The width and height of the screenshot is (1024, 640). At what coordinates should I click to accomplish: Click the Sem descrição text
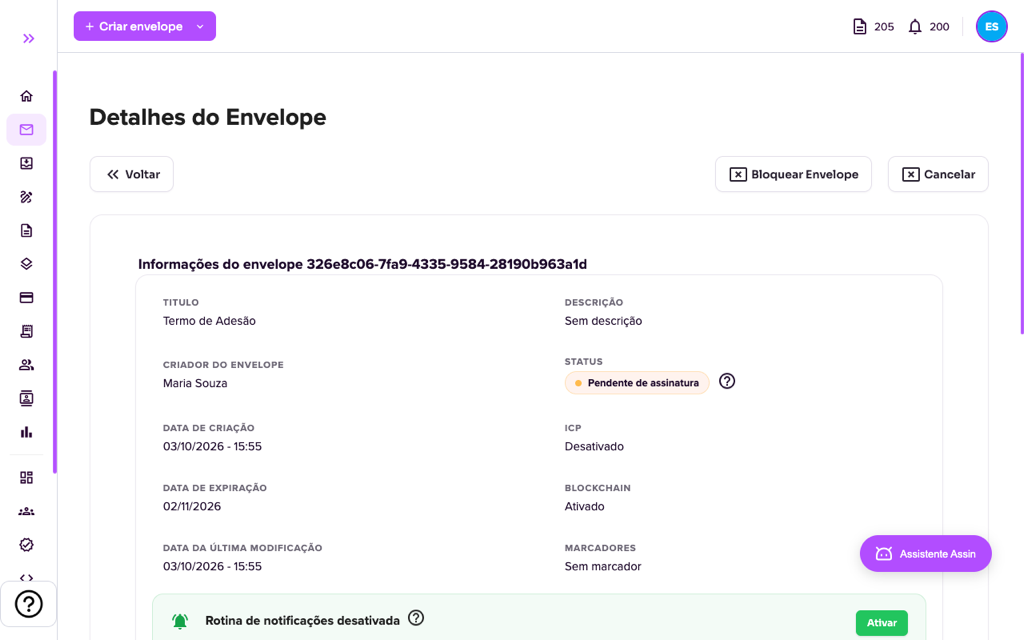click(x=603, y=321)
